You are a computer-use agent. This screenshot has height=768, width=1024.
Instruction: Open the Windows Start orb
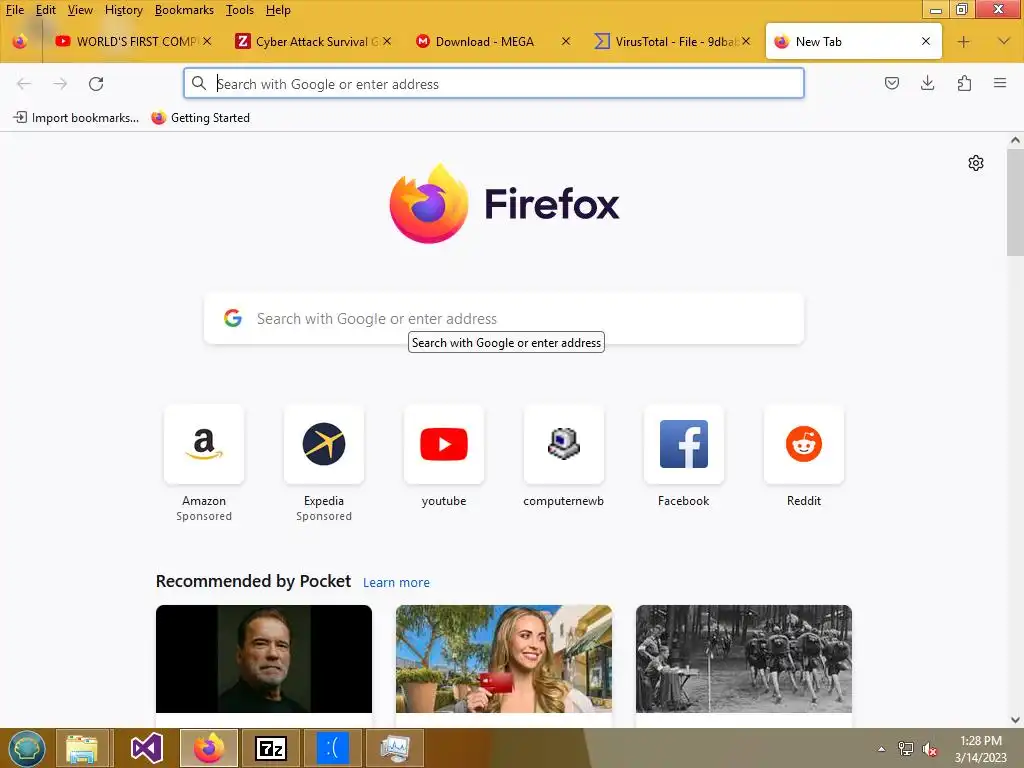pos(27,748)
